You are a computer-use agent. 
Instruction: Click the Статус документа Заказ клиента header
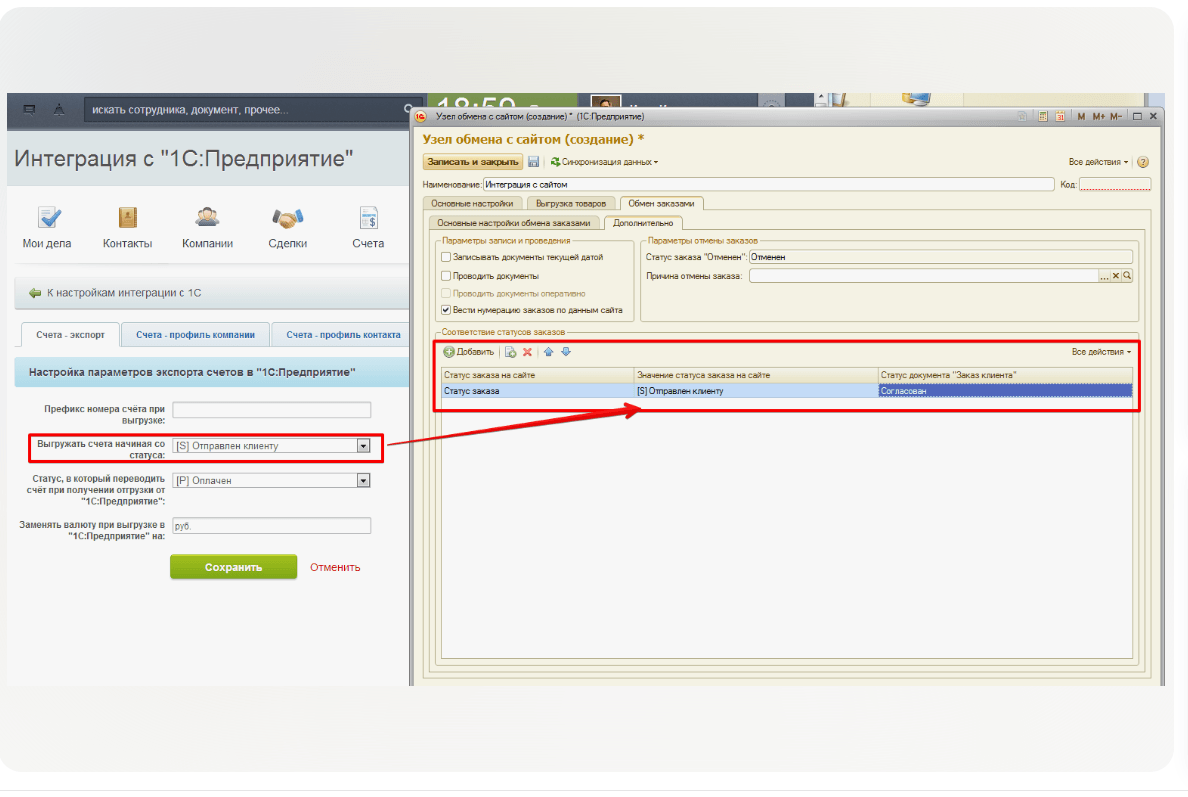tap(1005, 376)
